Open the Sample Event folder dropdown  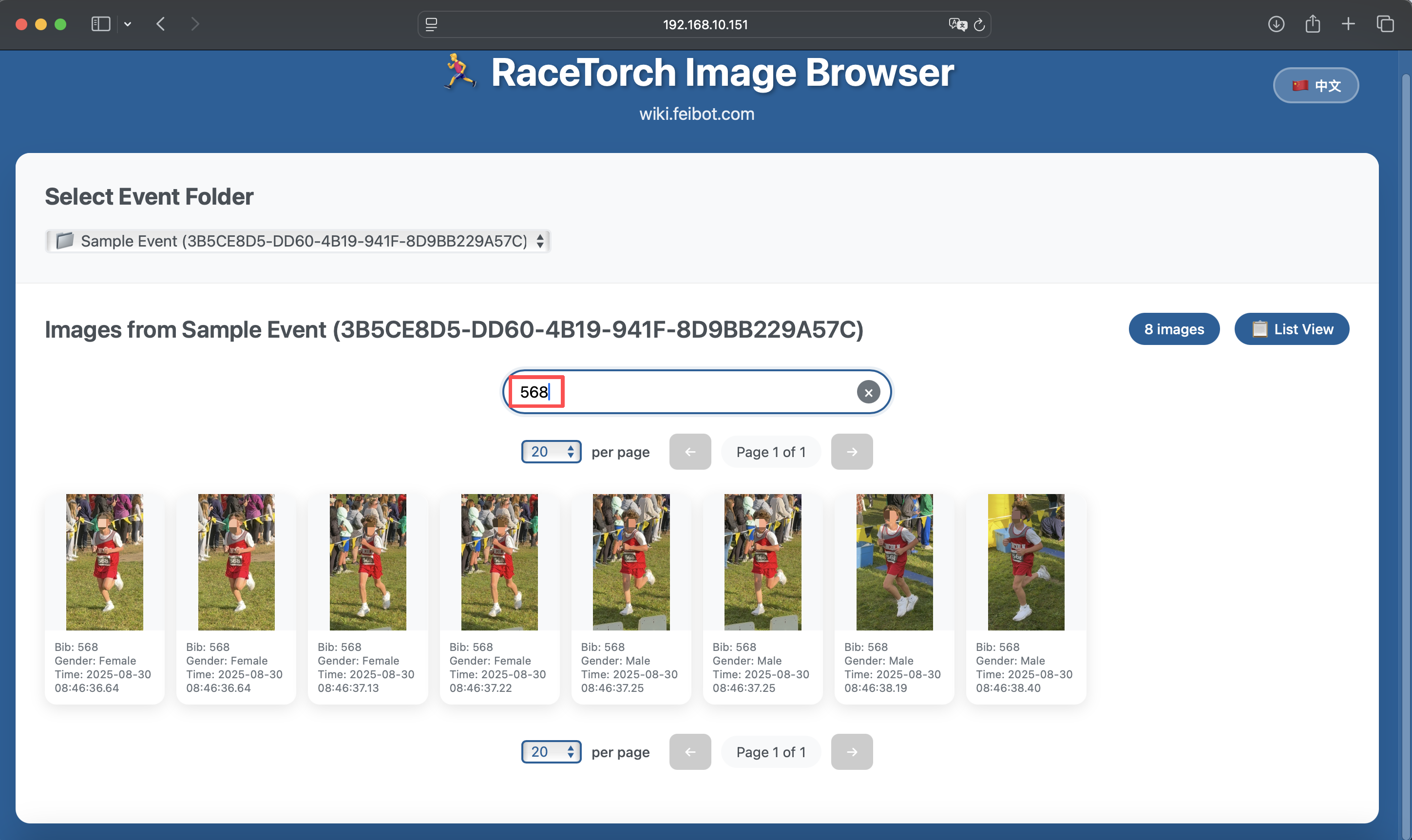tap(298, 241)
